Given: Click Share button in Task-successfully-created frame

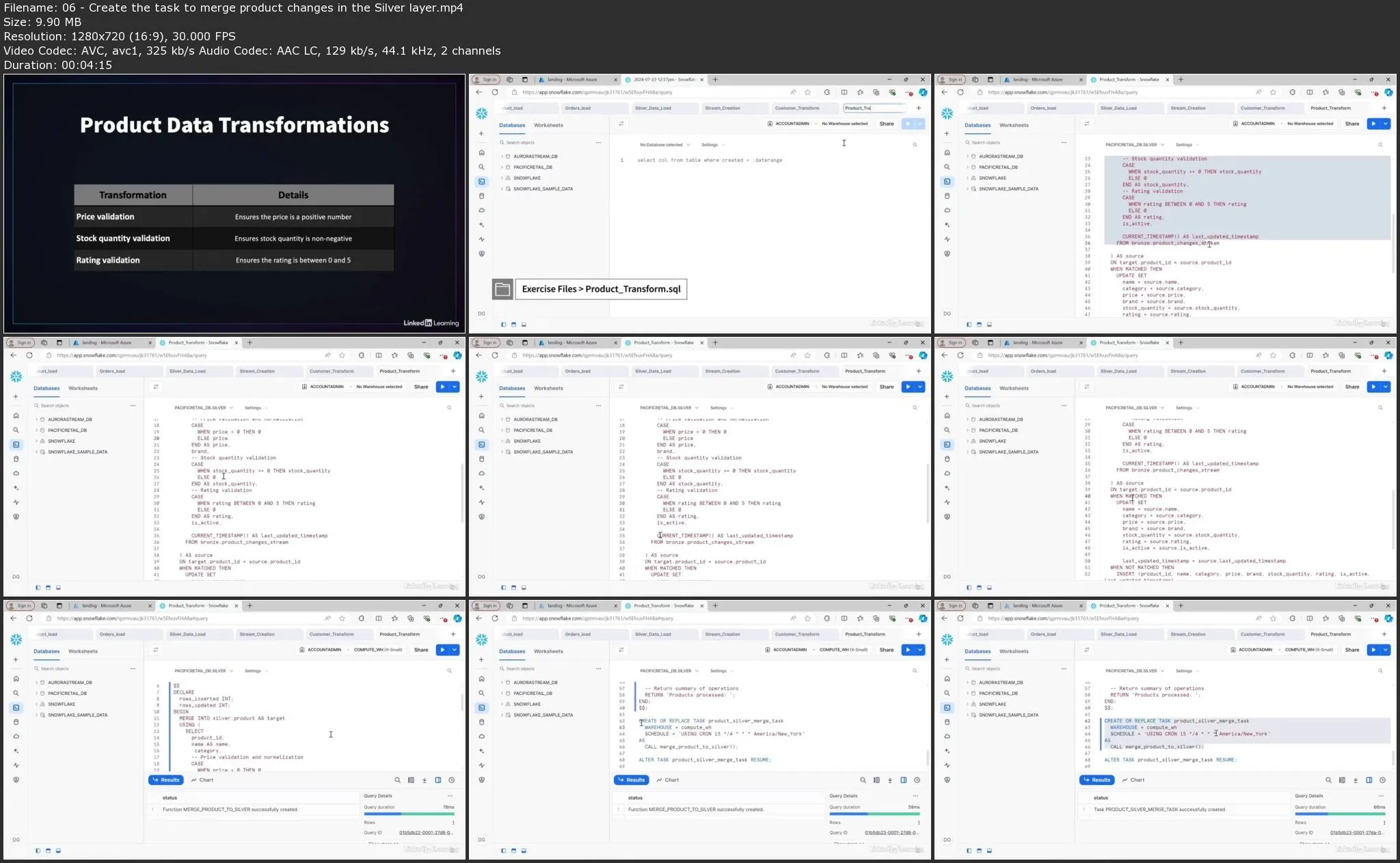Looking at the screenshot, I should pyautogui.click(x=1352, y=650).
